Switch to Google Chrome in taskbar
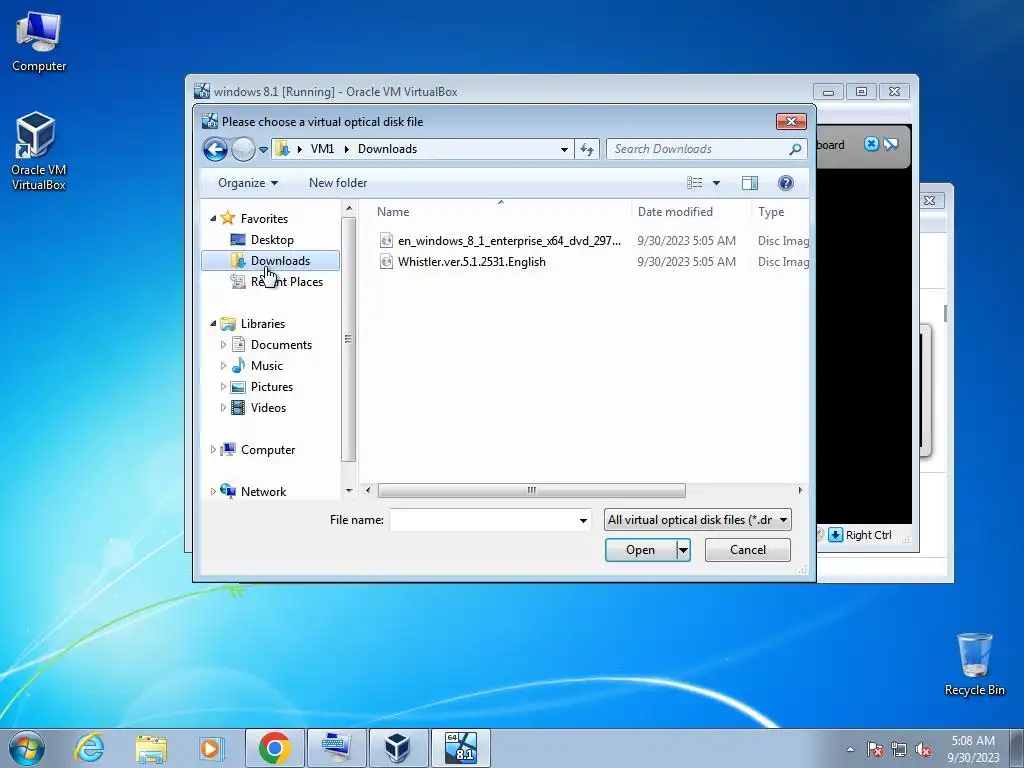The height and width of the screenshot is (768, 1024). [274, 748]
